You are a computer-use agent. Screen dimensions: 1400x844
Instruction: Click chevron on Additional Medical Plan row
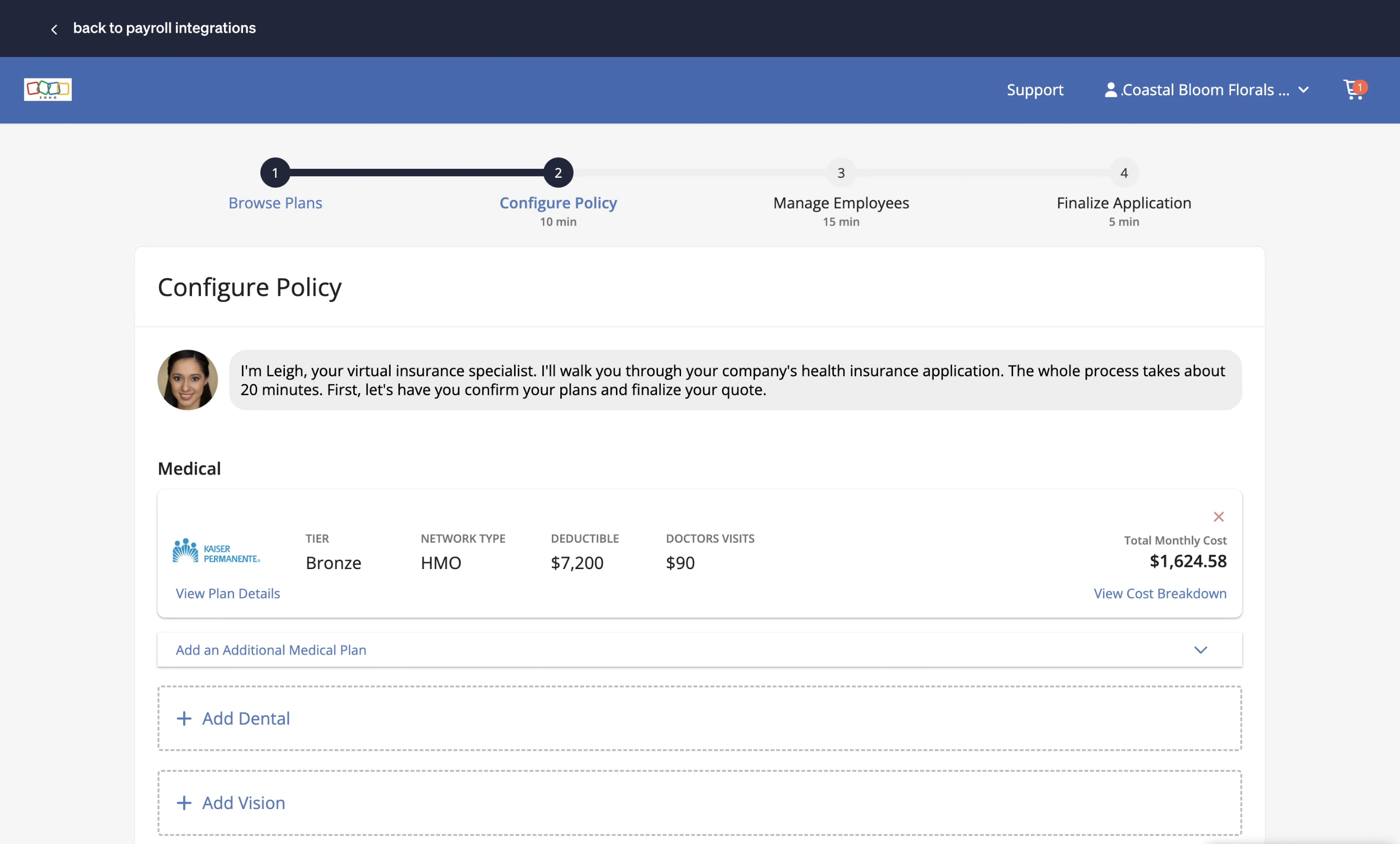point(1201,650)
